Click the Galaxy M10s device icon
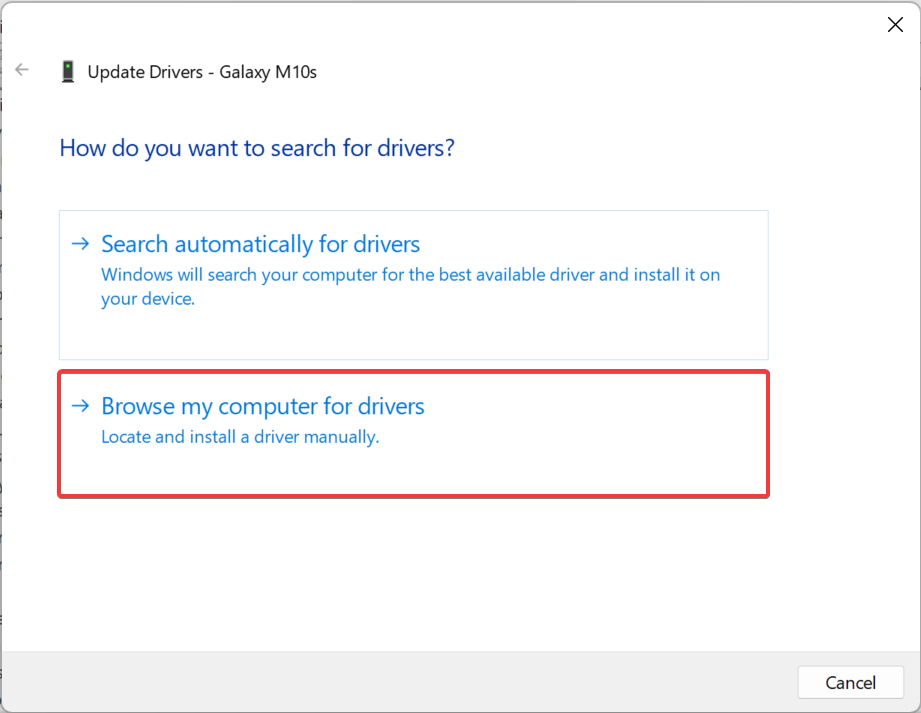 pos(68,71)
